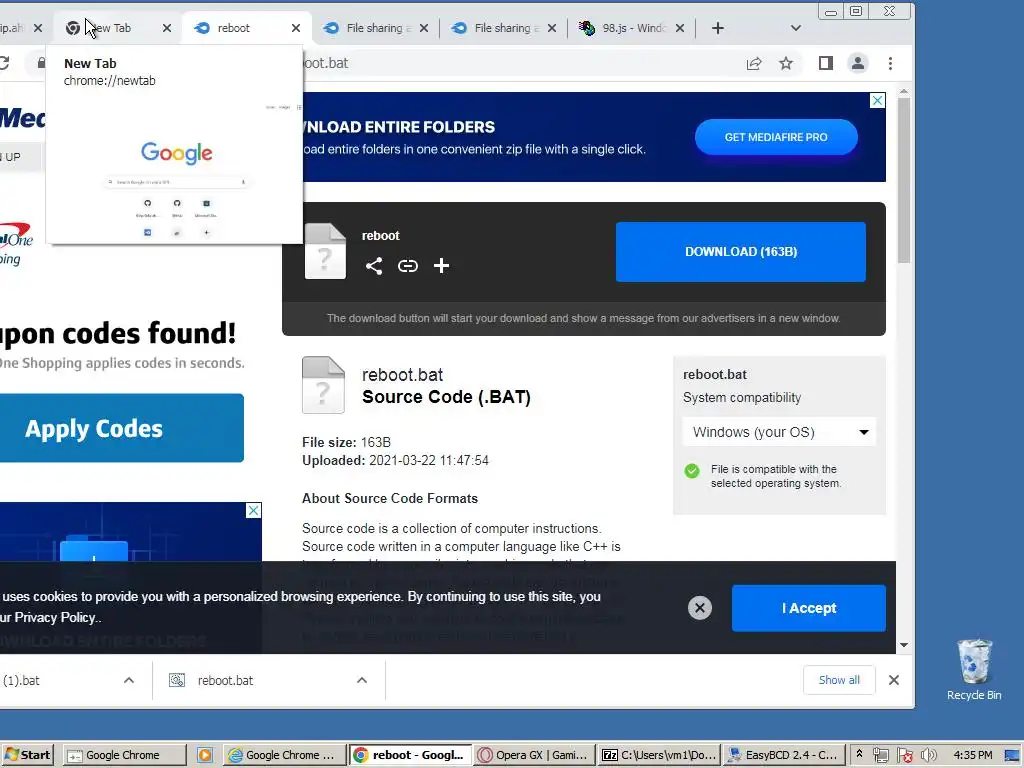The width and height of the screenshot is (1024, 768).
Task: Copy link for reboot file
Action: tap(408, 266)
